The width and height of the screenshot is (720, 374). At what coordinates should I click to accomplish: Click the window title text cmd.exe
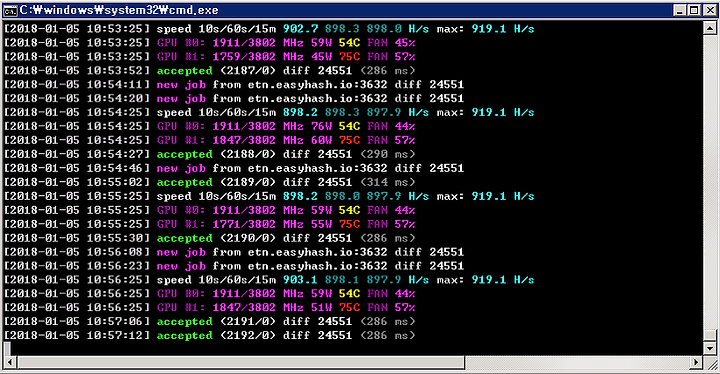pos(119,10)
